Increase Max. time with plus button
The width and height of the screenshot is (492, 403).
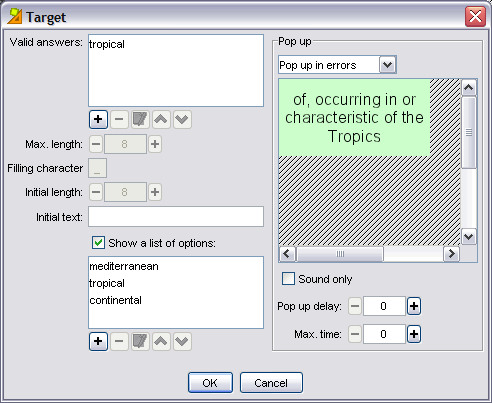pyautogui.click(x=414, y=334)
